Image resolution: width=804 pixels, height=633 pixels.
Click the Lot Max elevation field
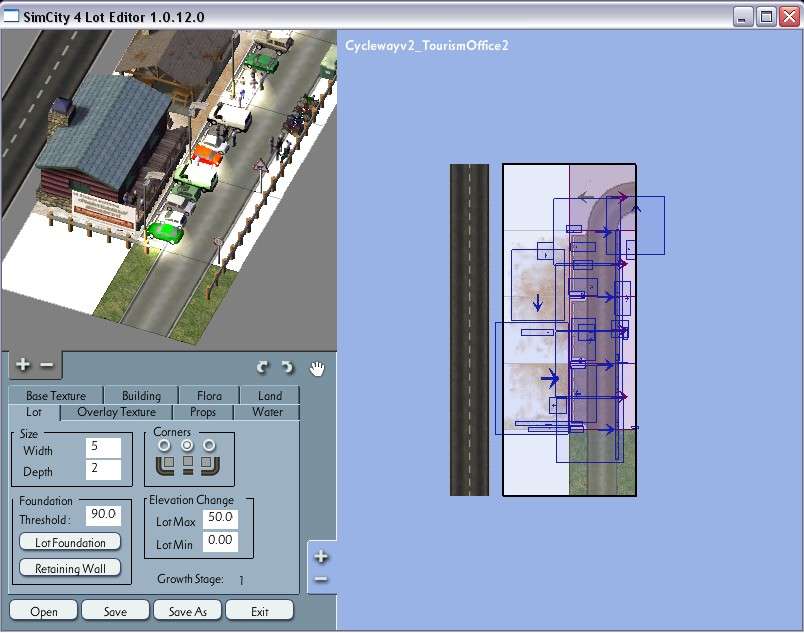[220, 519]
